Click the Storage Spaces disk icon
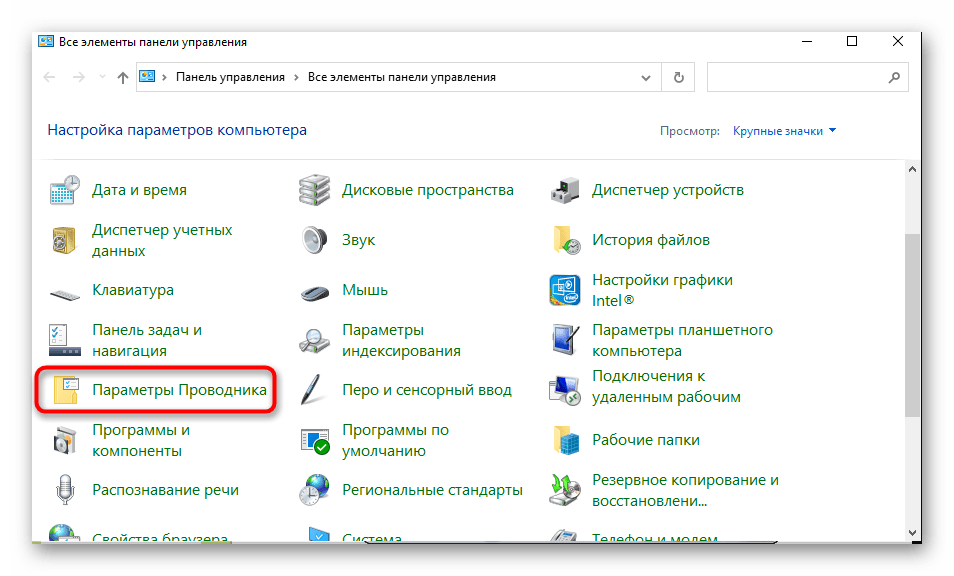The height and width of the screenshot is (576, 954). point(315,190)
